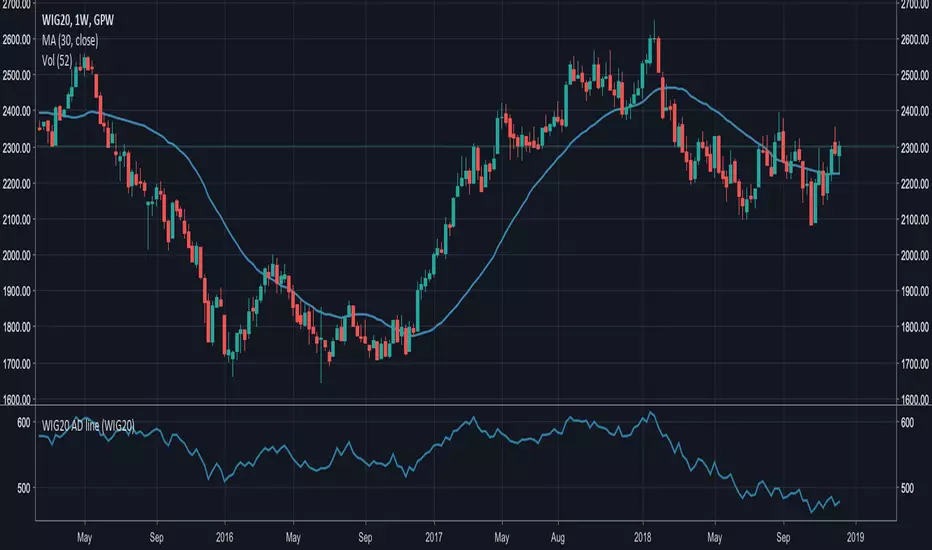Select the Vol (52) indicator label
The image size is (932, 550).
click(57, 60)
